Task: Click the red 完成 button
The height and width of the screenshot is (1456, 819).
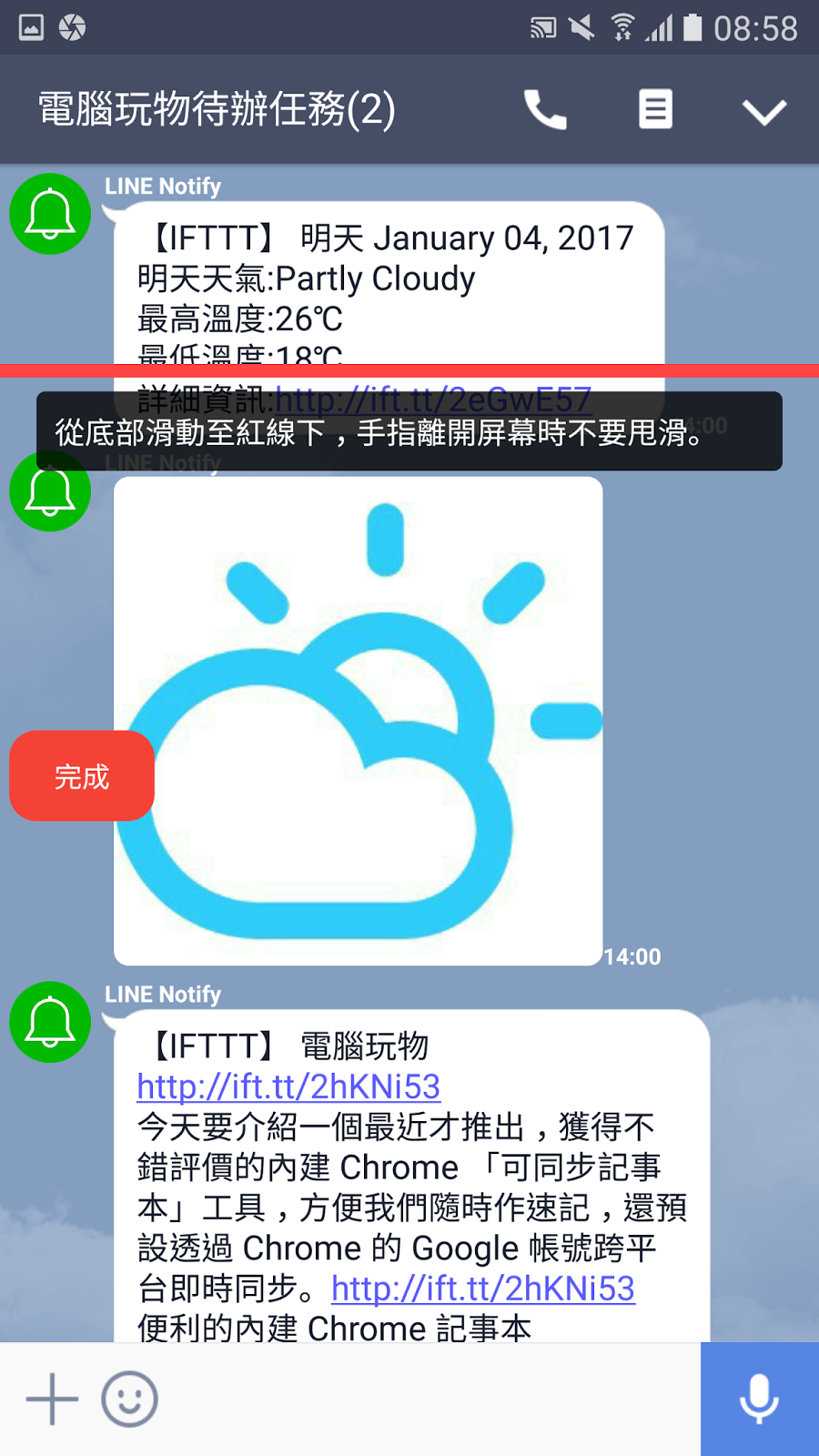Action: pyautogui.click(x=82, y=776)
